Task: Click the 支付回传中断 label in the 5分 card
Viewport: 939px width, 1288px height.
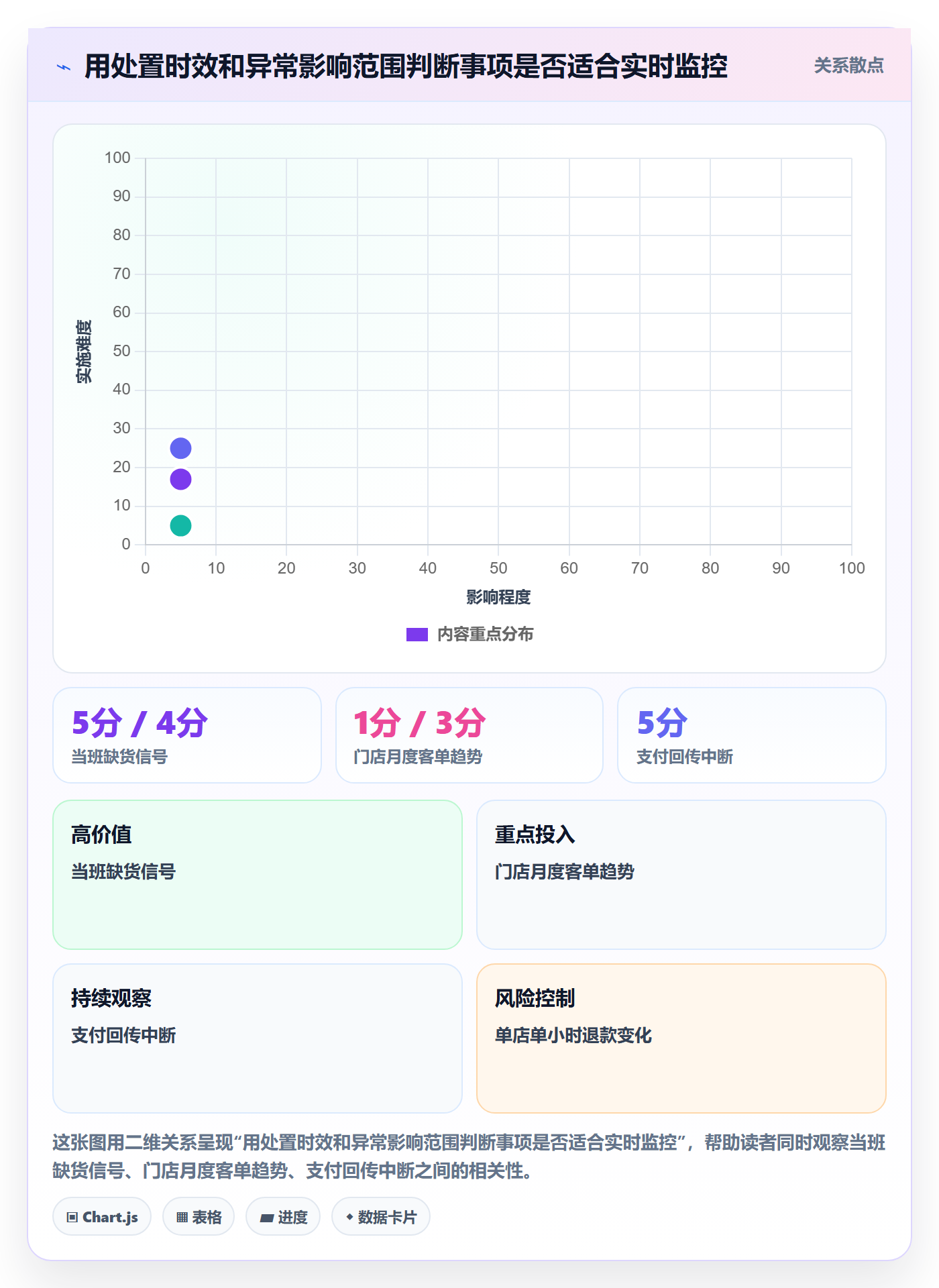Action: [x=684, y=757]
